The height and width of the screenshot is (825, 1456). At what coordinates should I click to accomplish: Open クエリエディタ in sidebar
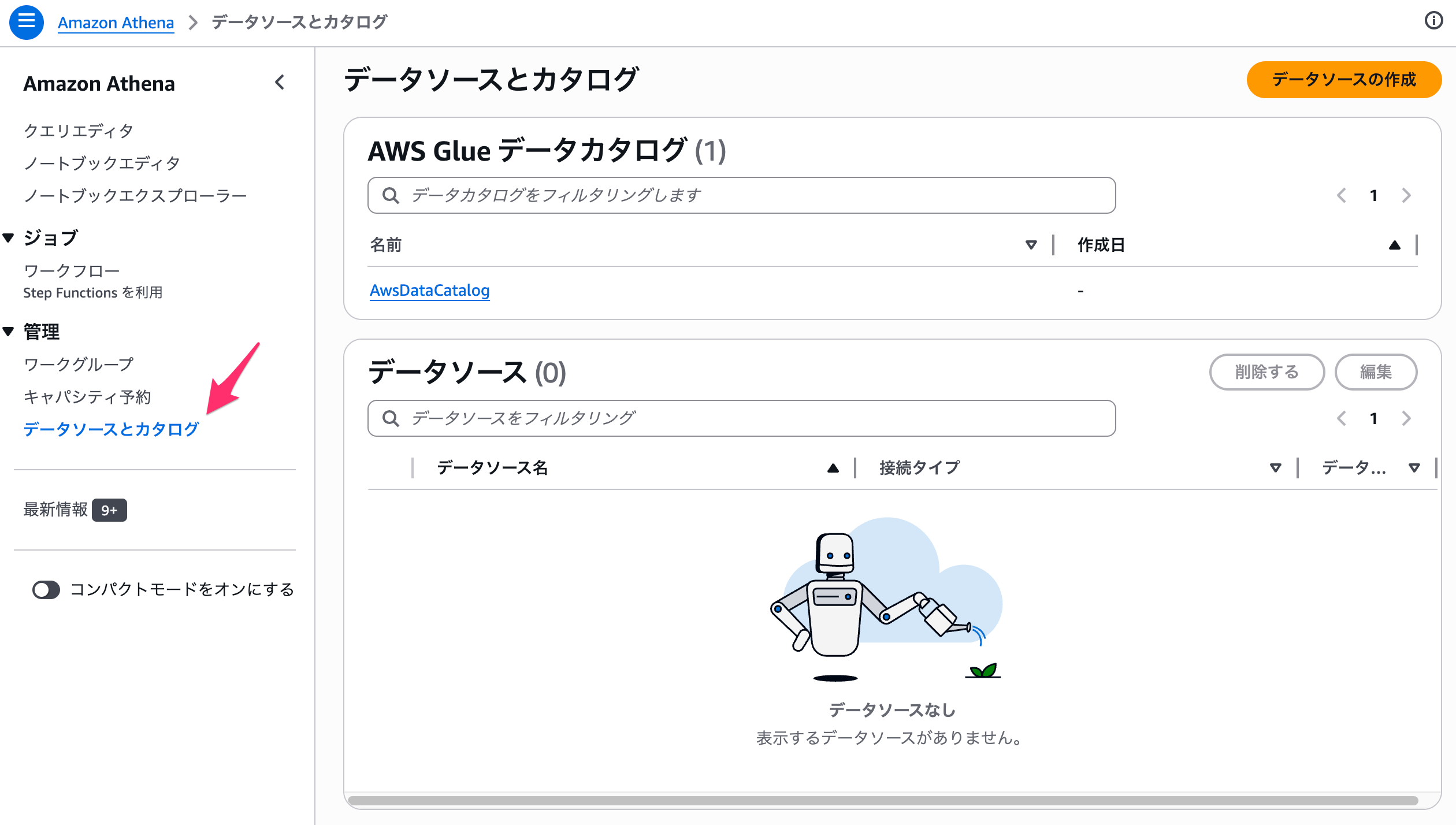pyautogui.click(x=79, y=131)
